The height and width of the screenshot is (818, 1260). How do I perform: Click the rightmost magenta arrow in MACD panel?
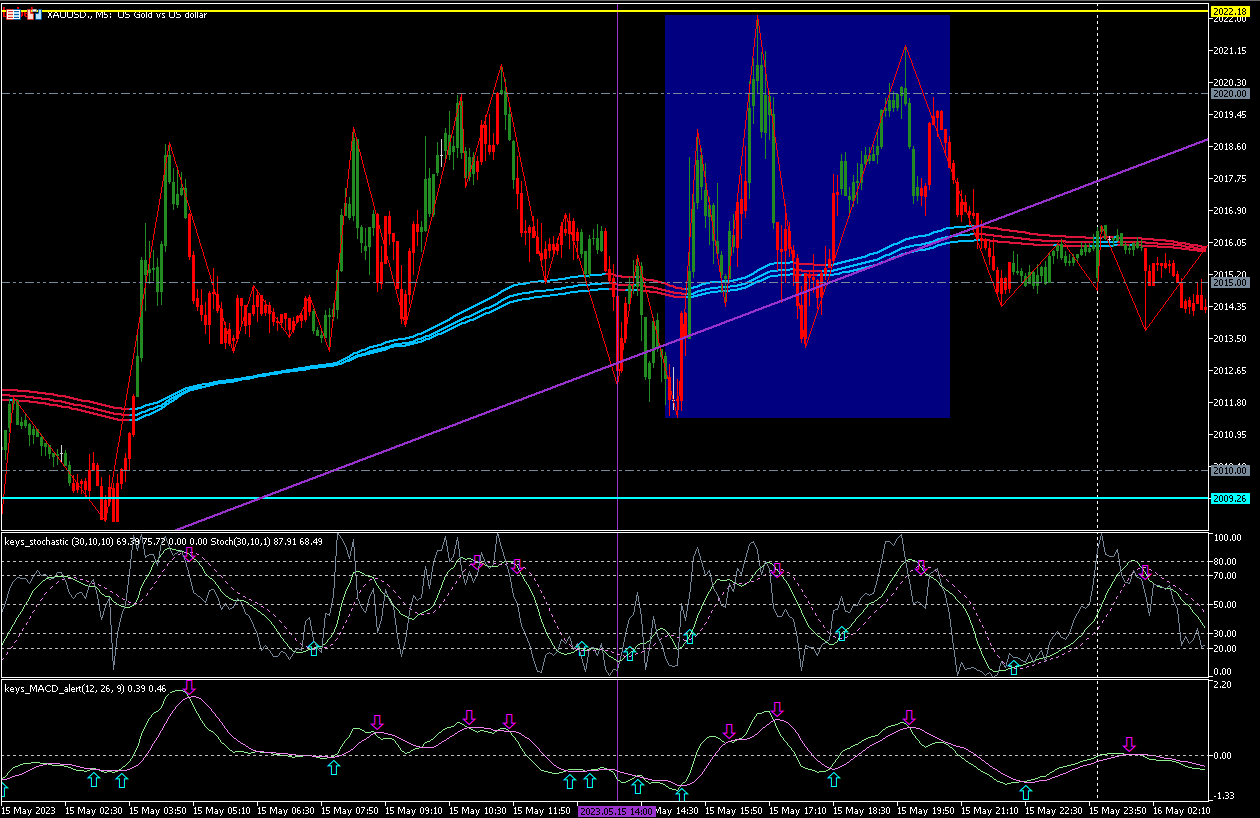tap(1129, 744)
